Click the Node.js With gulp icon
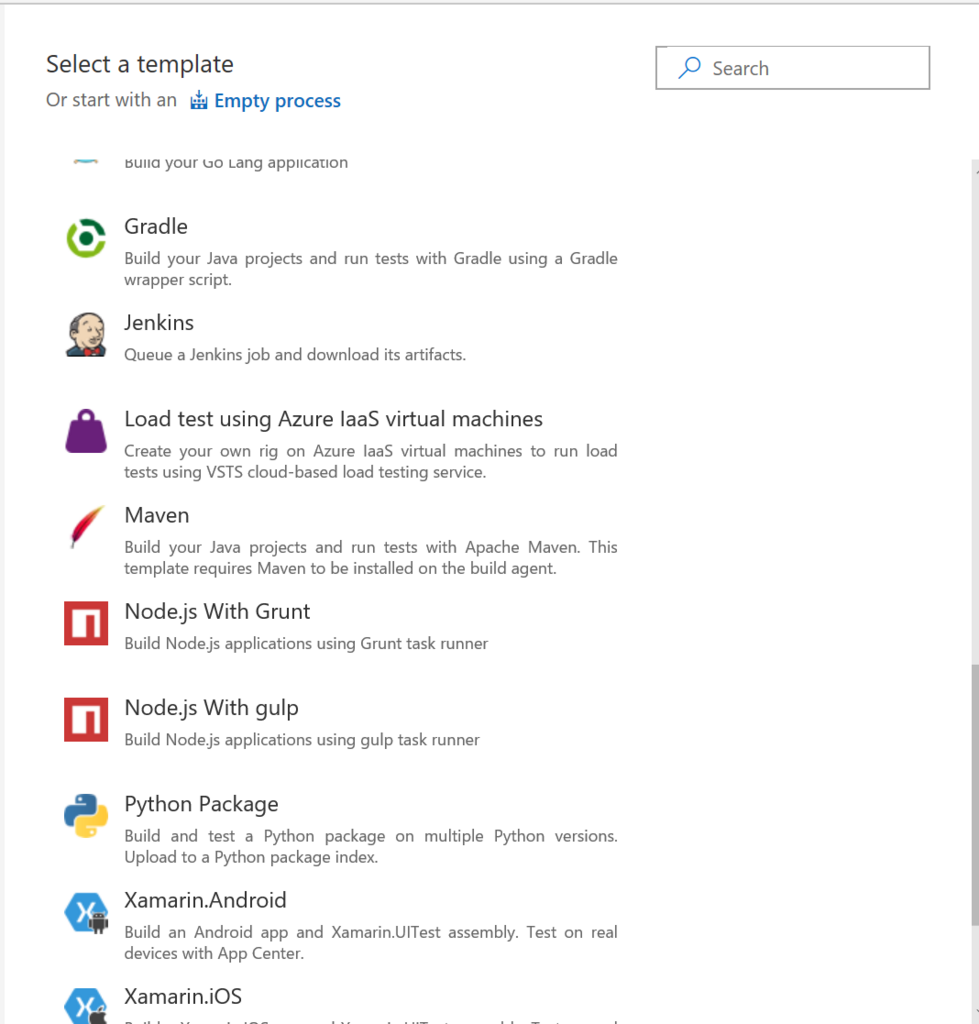The image size is (979, 1024). click(86, 720)
